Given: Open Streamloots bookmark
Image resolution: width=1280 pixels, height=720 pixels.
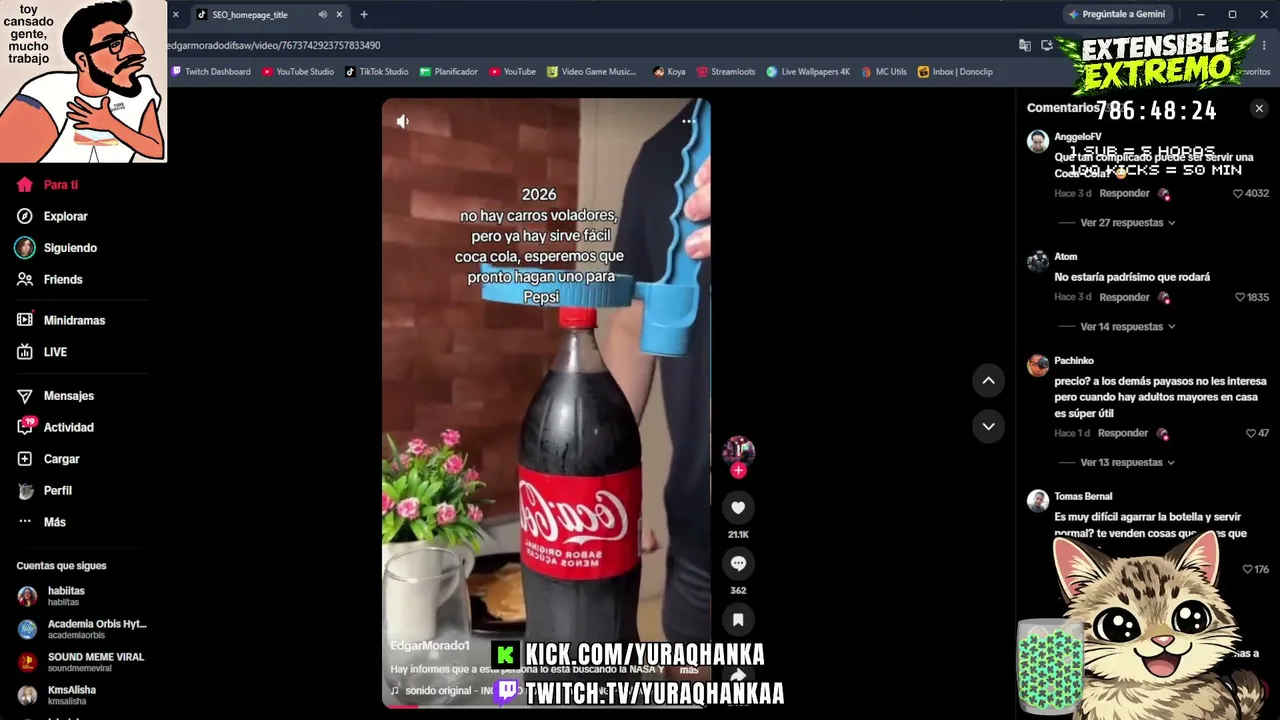Looking at the screenshot, I should pos(726,72).
